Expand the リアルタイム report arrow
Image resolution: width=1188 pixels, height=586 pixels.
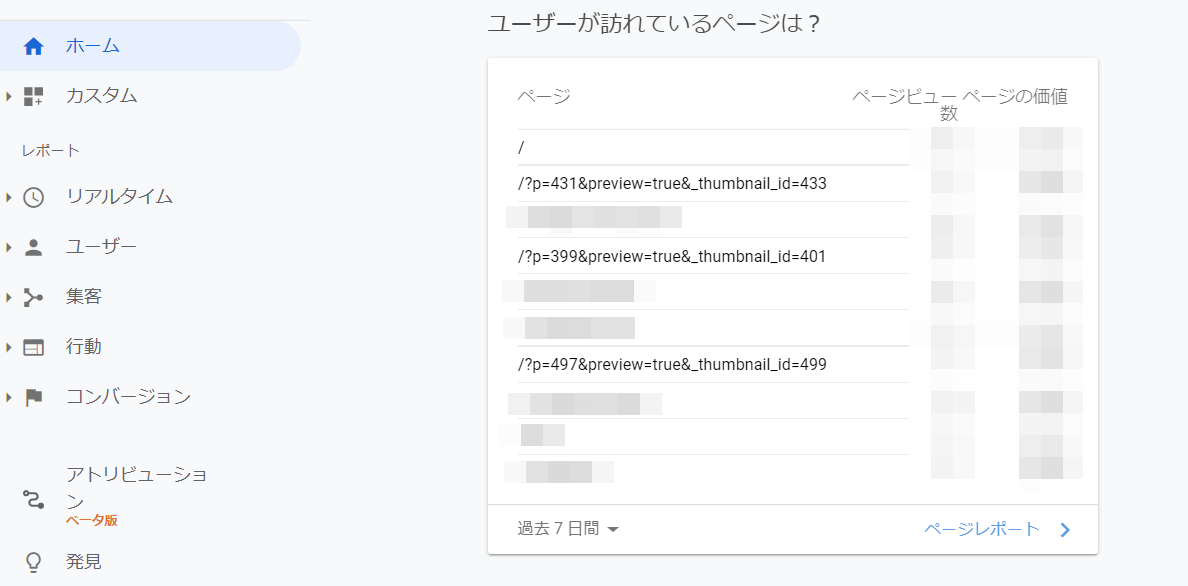9,197
